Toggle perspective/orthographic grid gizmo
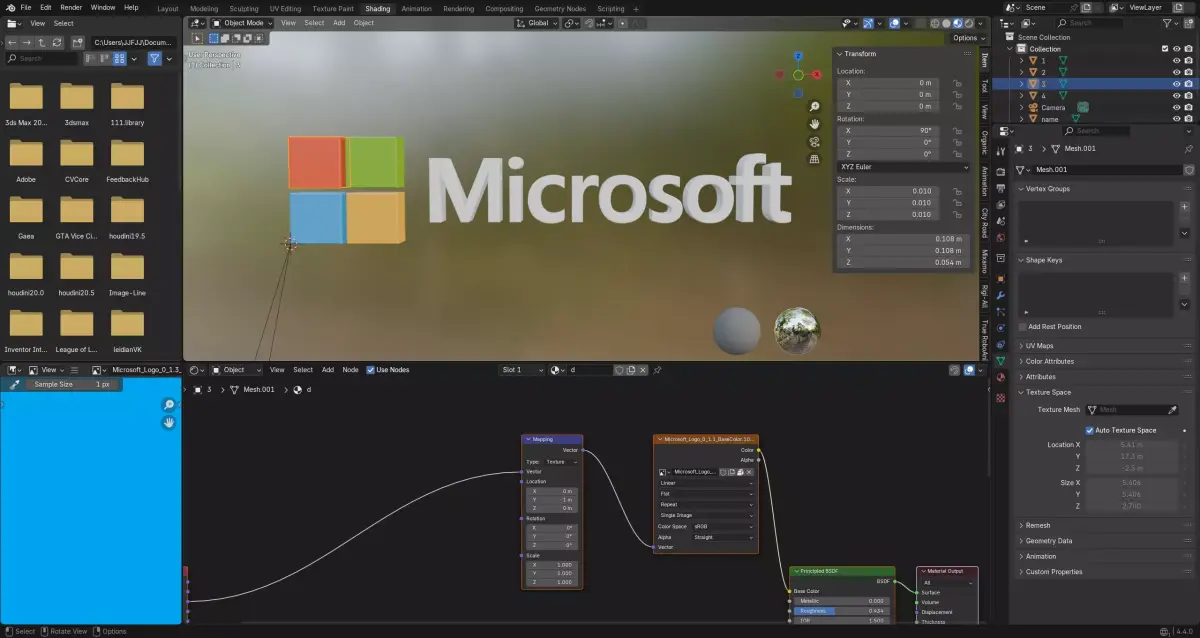This screenshot has width=1200, height=638. point(815,158)
